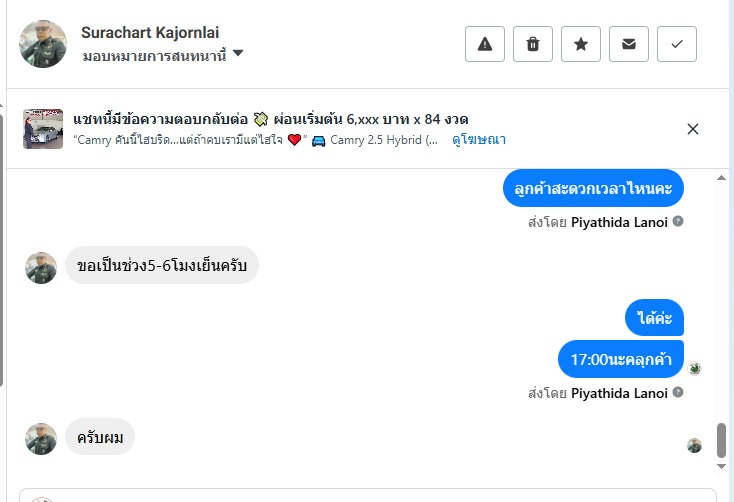This screenshot has height=502, width=734.
Task: Click the seen-receipt avatar beside ครับผม
Action: tap(694, 445)
